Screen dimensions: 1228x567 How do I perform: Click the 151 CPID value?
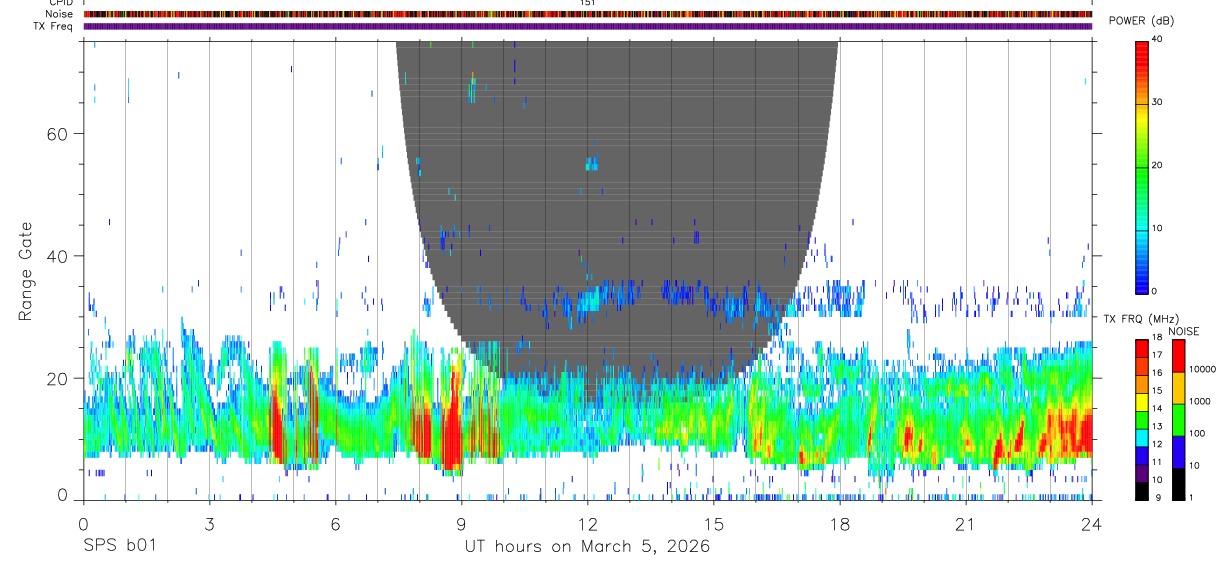(x=588, y=3)
